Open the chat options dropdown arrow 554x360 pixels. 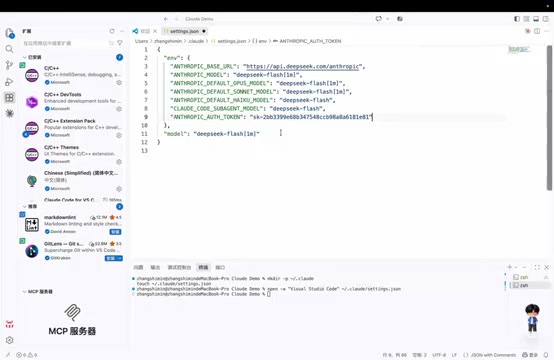click(388, 19)
